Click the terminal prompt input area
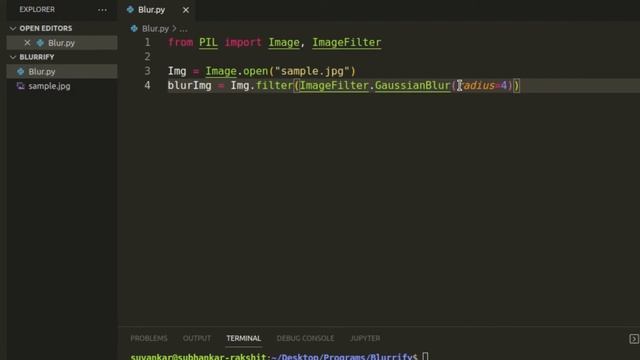 pyautogui.click(x=425, y=356)
